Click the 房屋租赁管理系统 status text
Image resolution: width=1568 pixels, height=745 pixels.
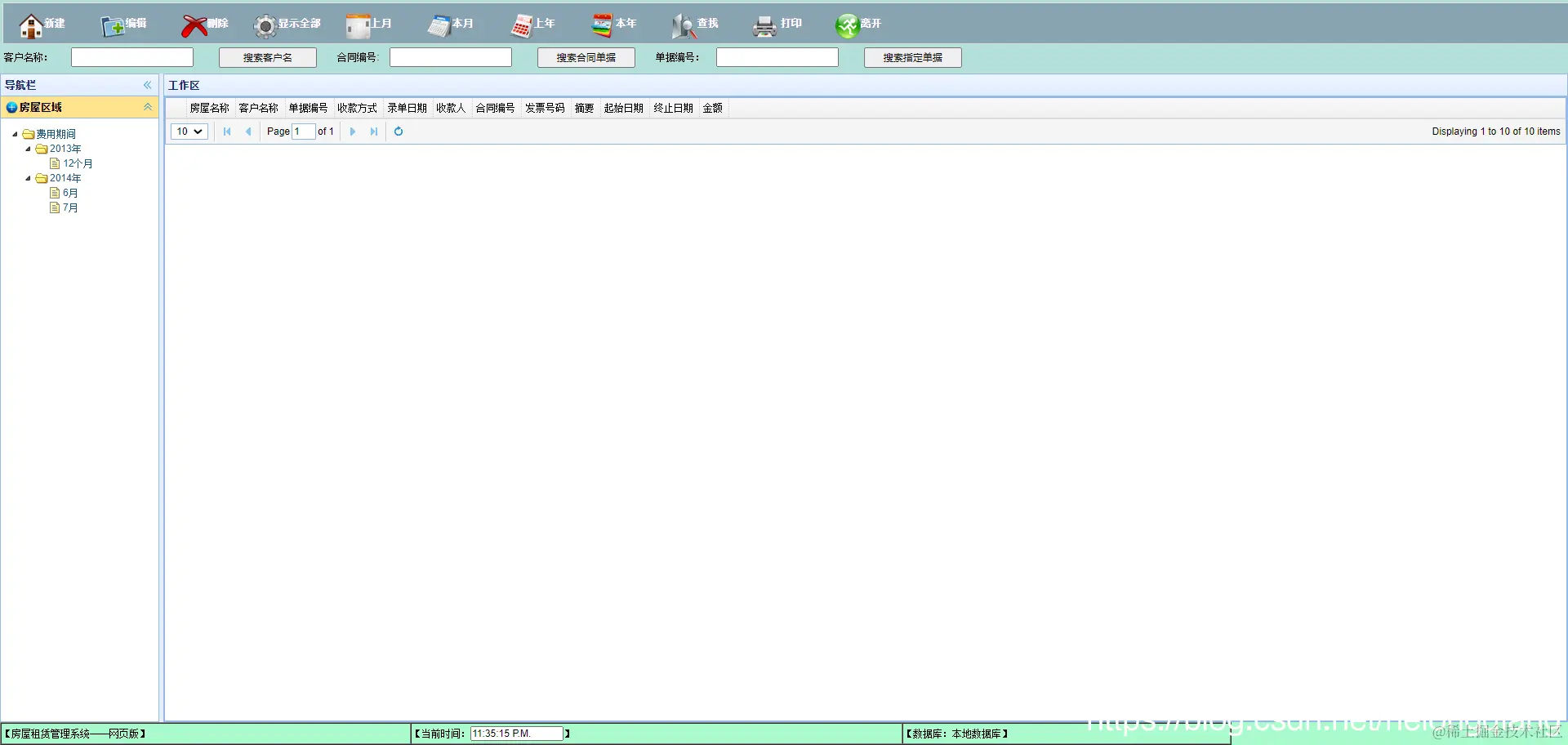[75, 734]
